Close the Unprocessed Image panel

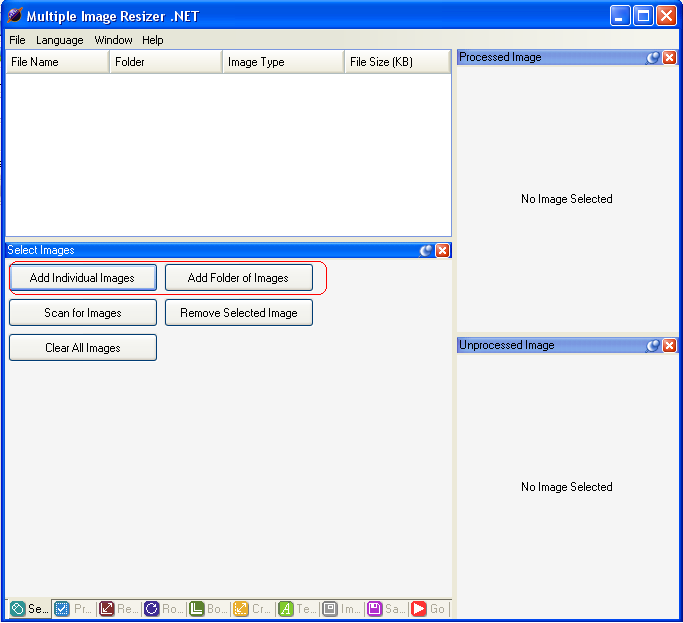[x=669, y=345]
